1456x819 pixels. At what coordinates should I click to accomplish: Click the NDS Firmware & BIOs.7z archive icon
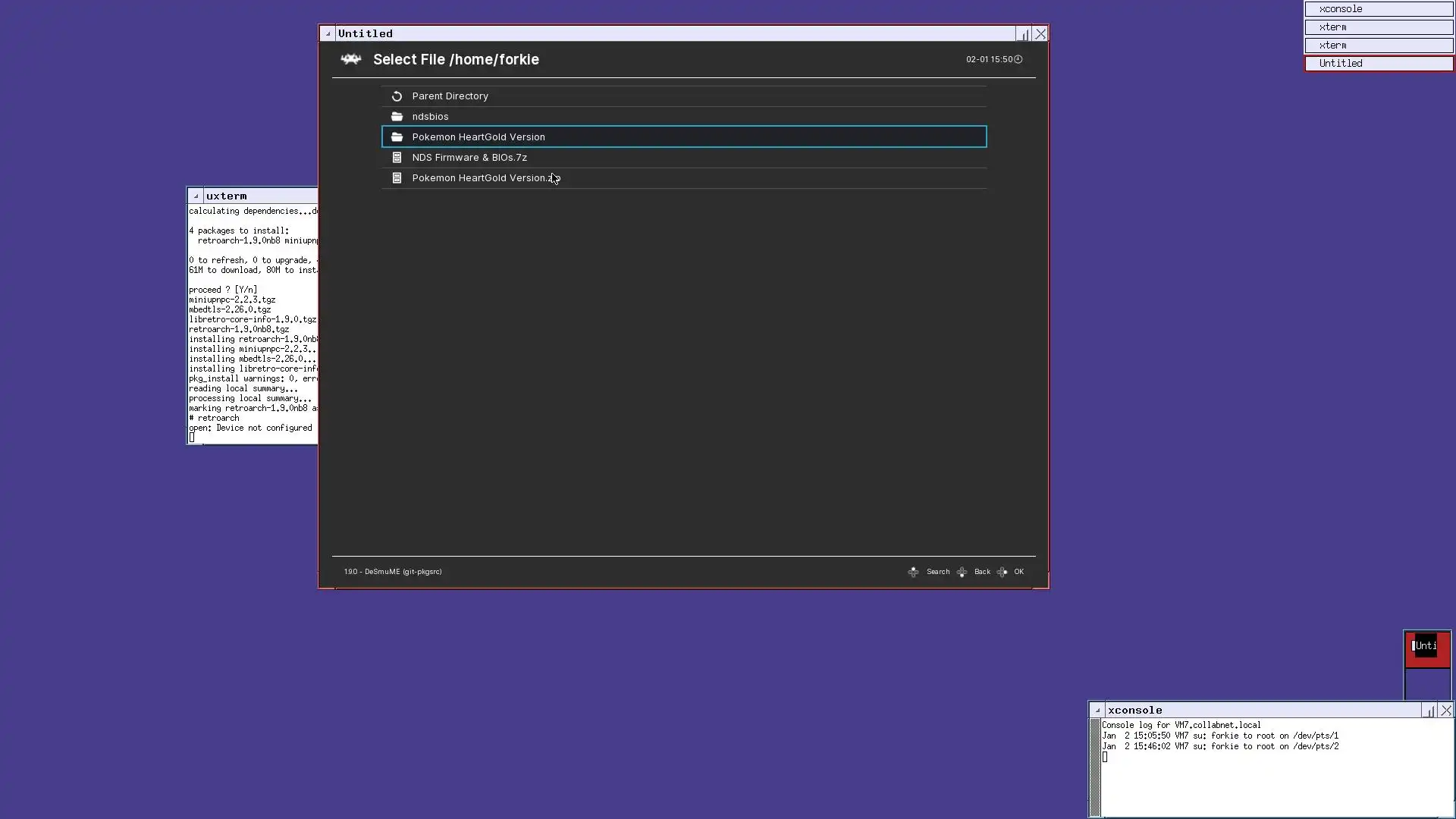[x=397, y=158]
